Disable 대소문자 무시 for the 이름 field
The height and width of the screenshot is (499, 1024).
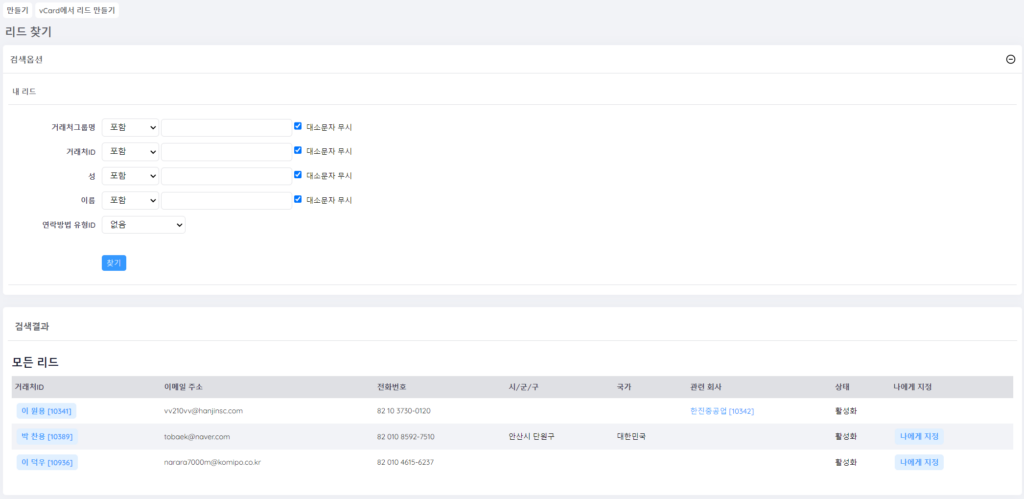(x=298, y=199)
